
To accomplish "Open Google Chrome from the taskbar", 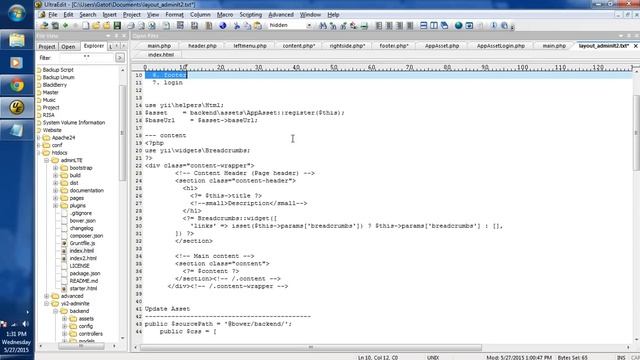I will [17, 85].
